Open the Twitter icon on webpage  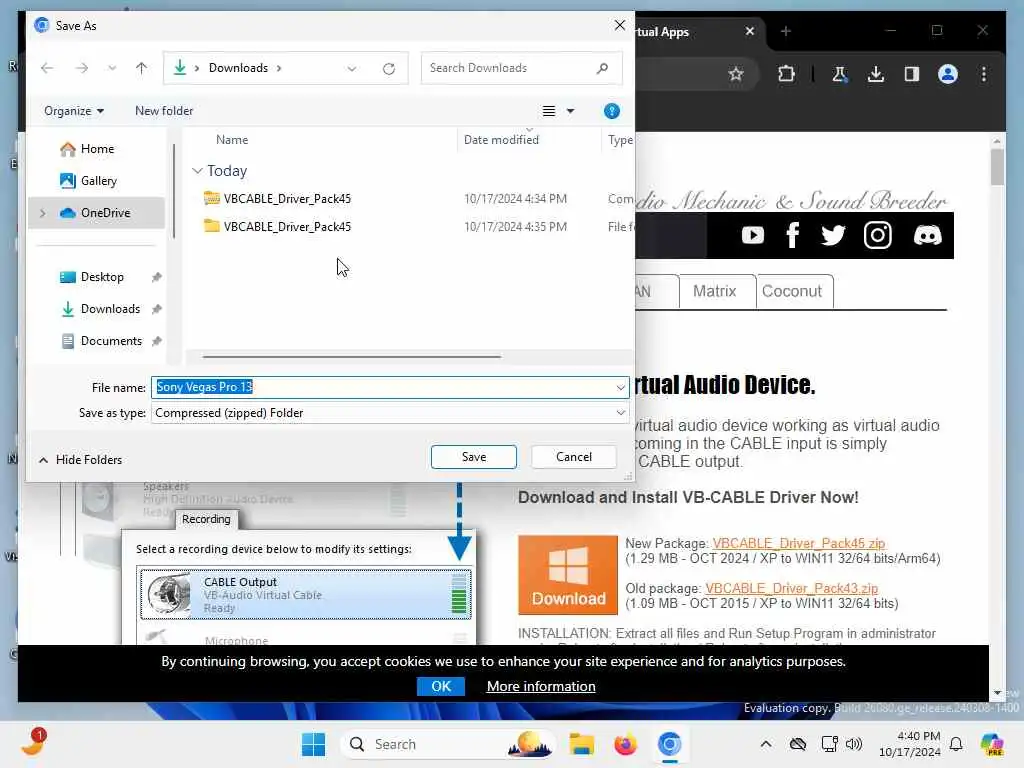click(833, 235)
